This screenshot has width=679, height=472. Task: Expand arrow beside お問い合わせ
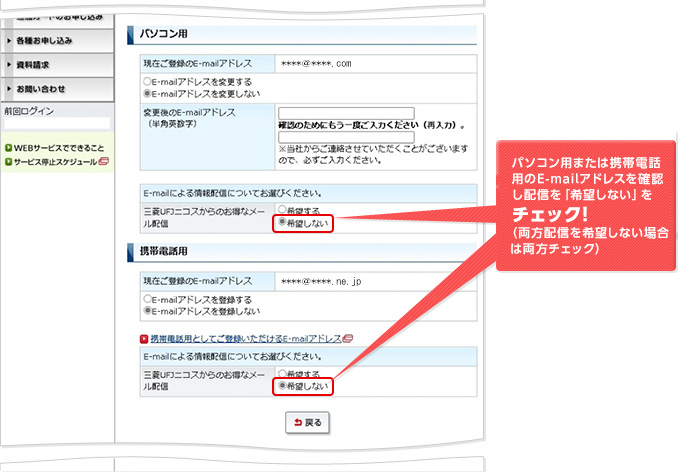pos(9,89)
